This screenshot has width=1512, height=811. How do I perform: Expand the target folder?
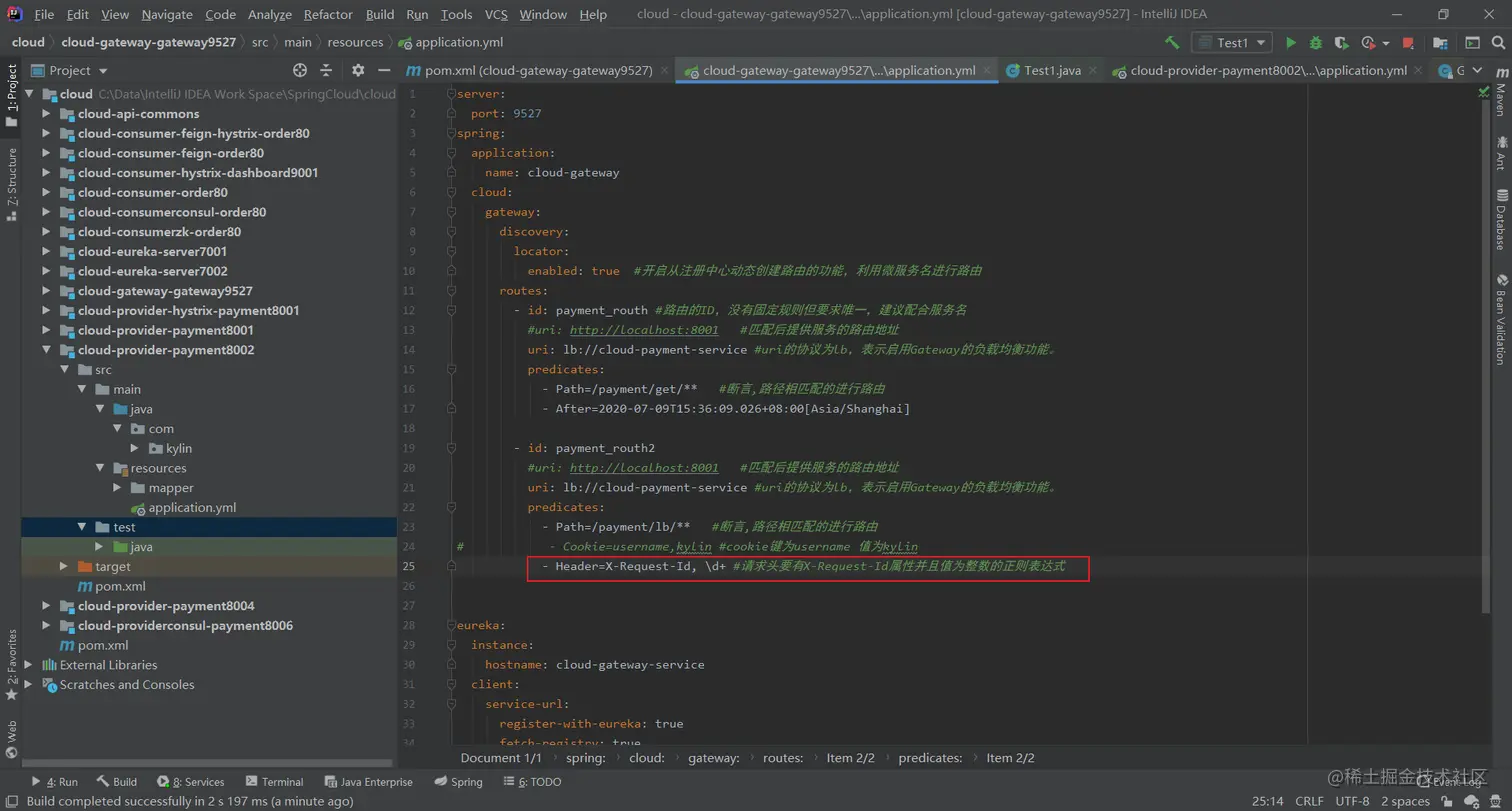coord(64,566)
